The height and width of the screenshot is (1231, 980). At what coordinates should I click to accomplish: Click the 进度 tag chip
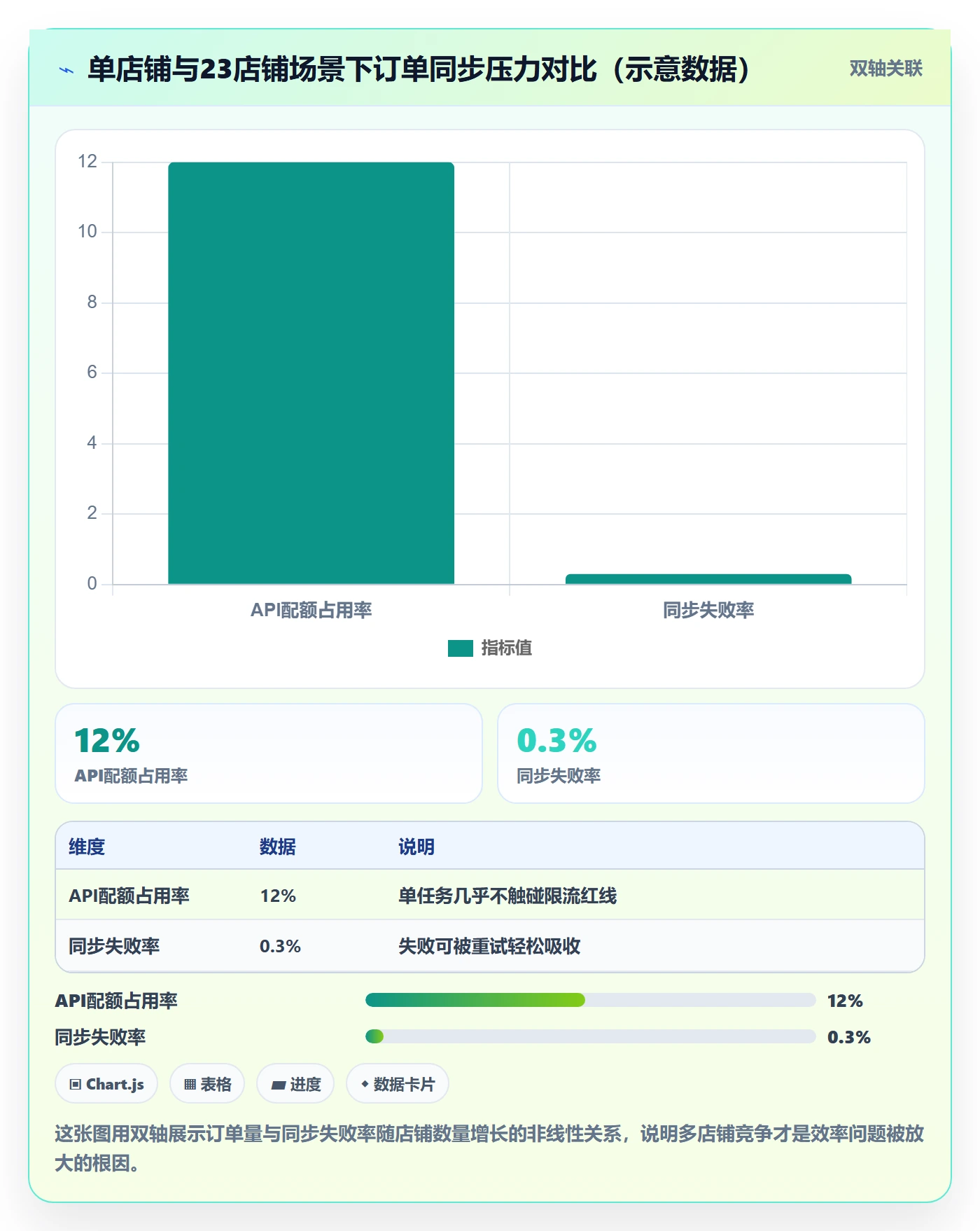[295, 1084]
